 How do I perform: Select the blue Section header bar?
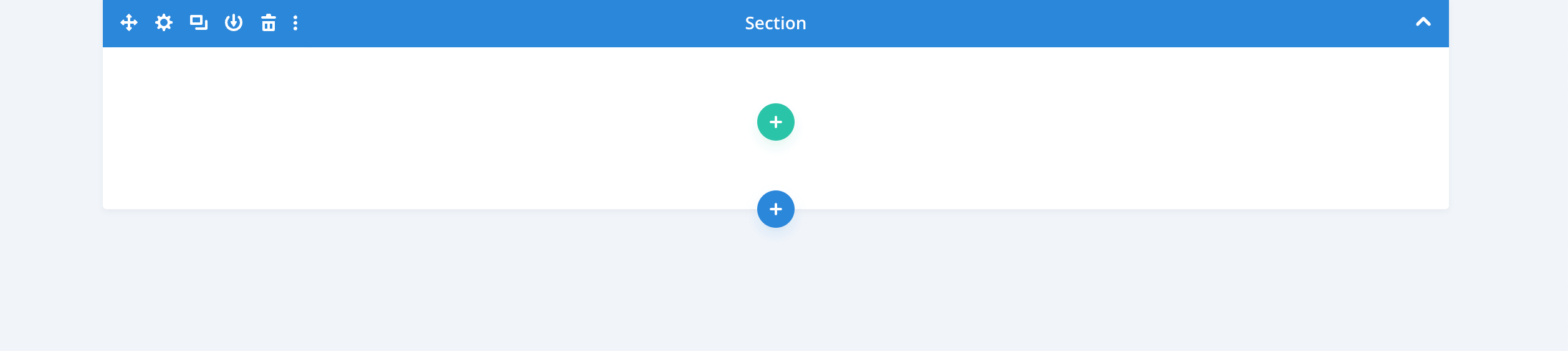[776, 24]
